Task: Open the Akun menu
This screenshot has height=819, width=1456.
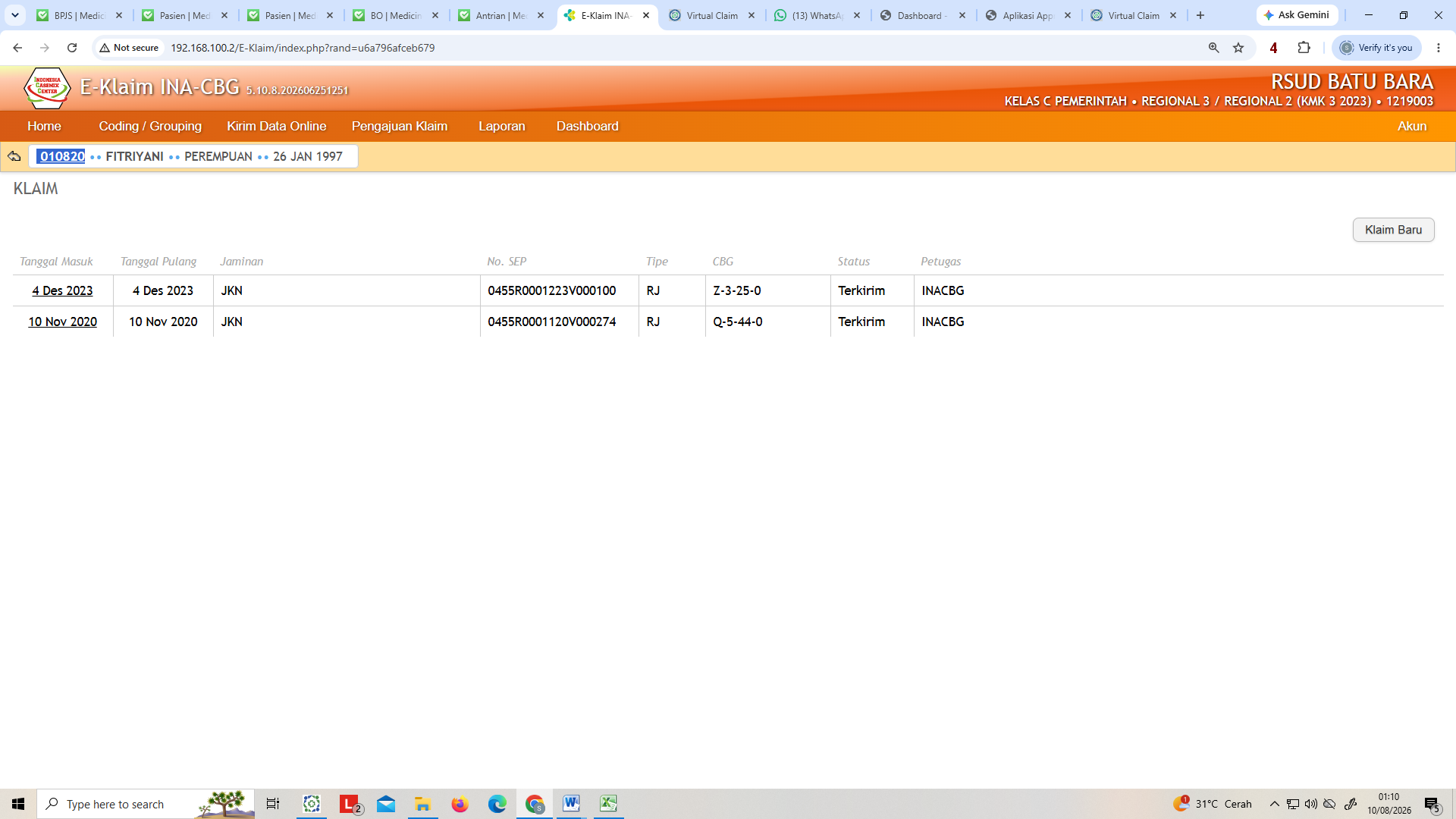Action: tap(1412, 127)
